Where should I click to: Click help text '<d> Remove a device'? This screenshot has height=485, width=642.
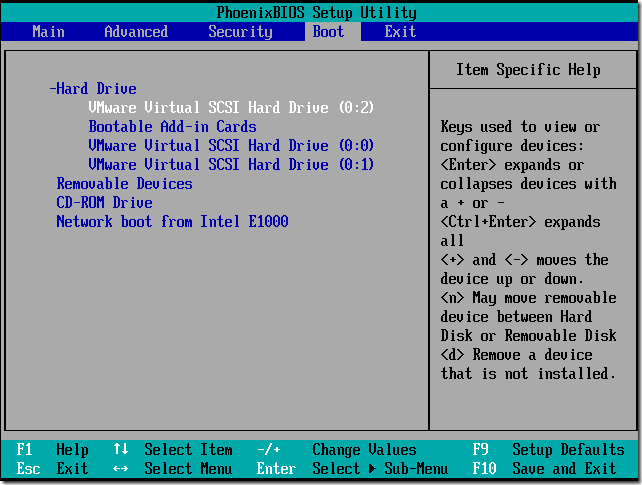(x=516, y=354)
